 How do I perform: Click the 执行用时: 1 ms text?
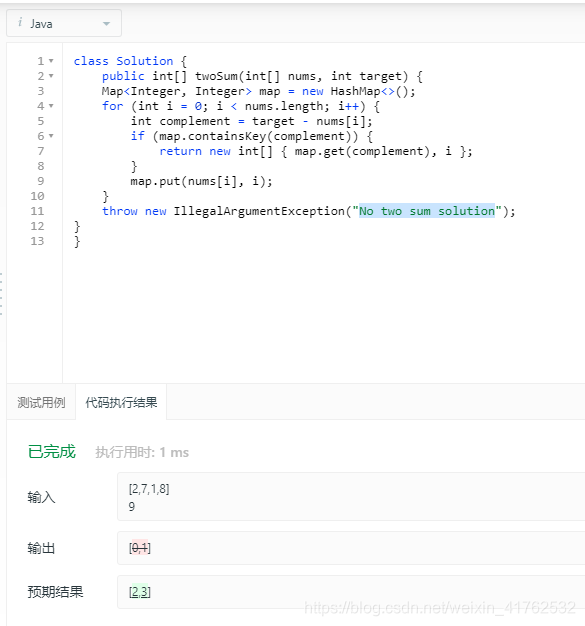tap(142, 452)
